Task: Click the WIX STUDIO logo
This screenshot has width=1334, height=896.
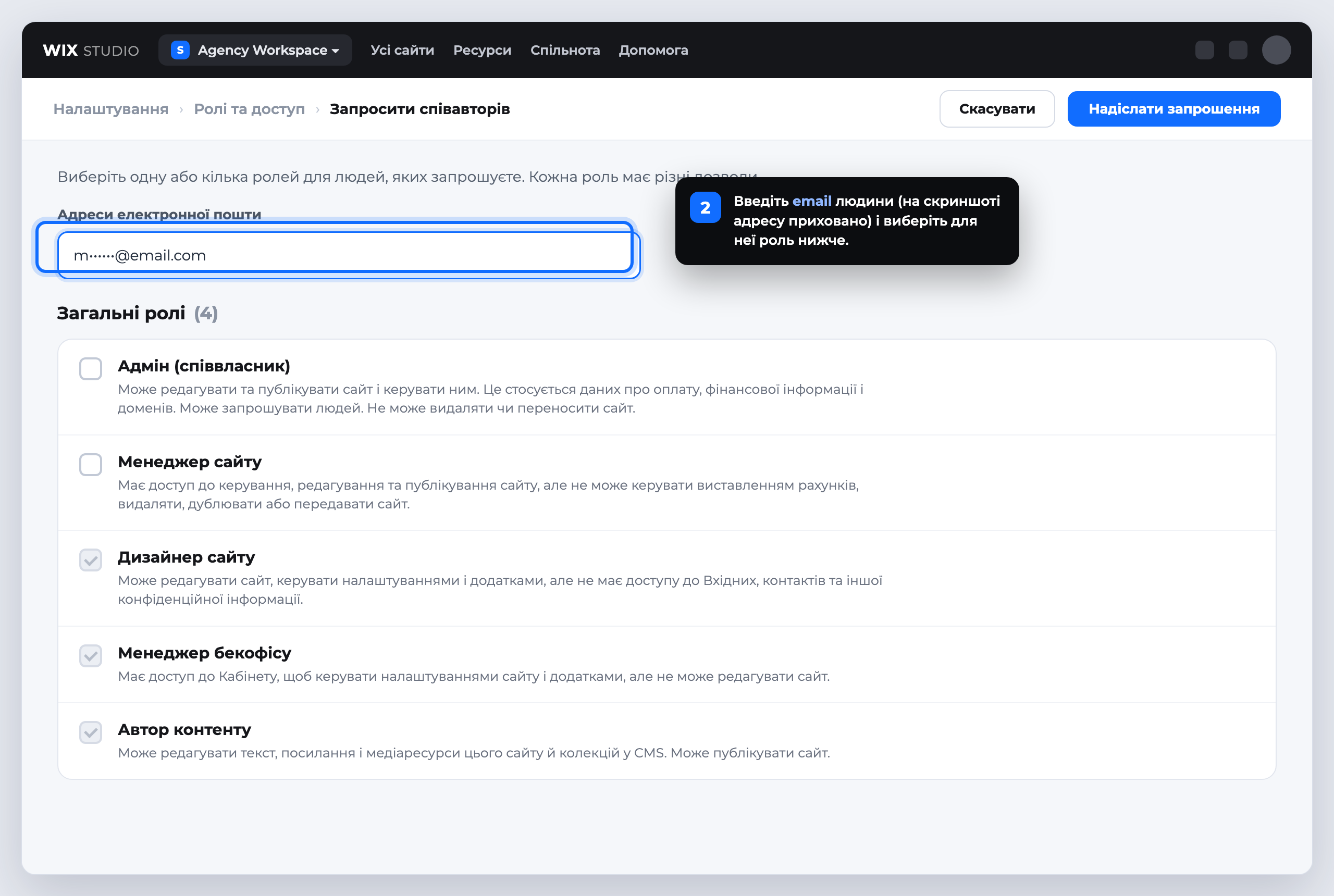Action: click(x=91, y=51)
